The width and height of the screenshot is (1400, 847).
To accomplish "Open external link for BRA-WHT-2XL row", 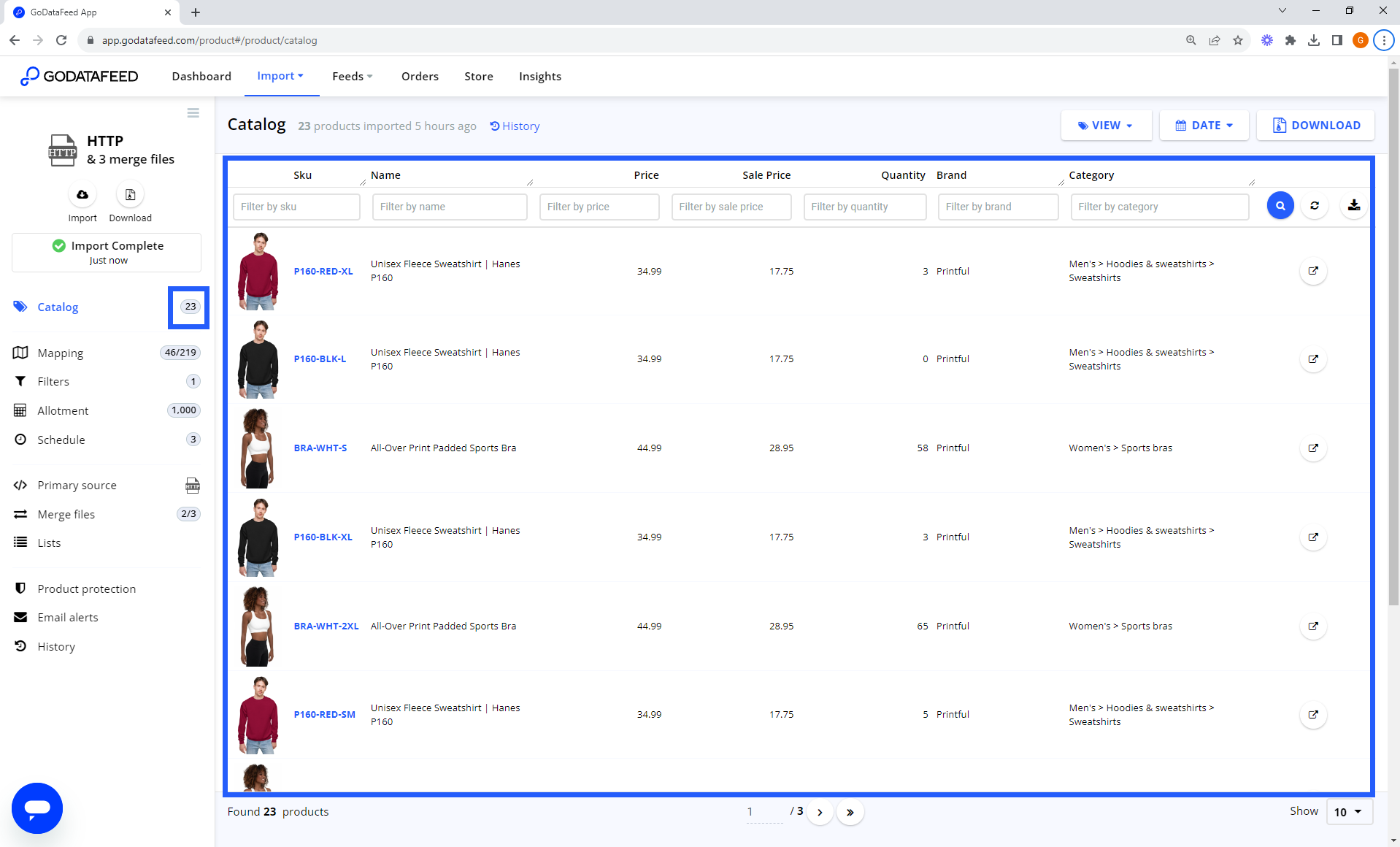I will pos(1313,626).
